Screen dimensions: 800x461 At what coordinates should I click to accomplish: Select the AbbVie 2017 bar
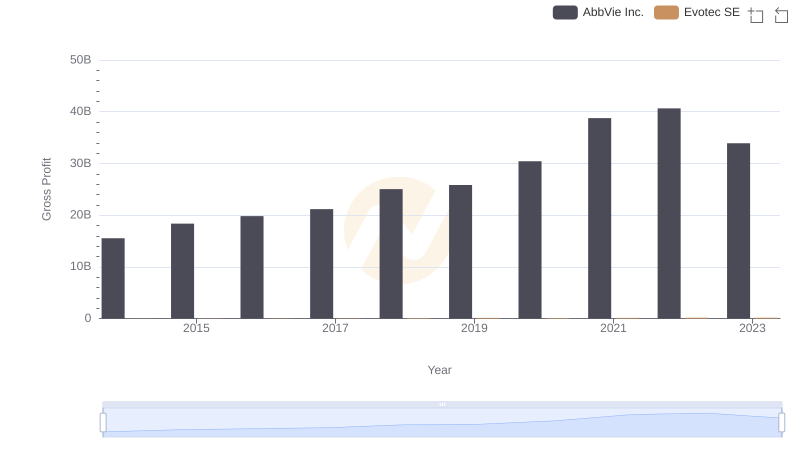pyautogui.click(x=321, y=264)
